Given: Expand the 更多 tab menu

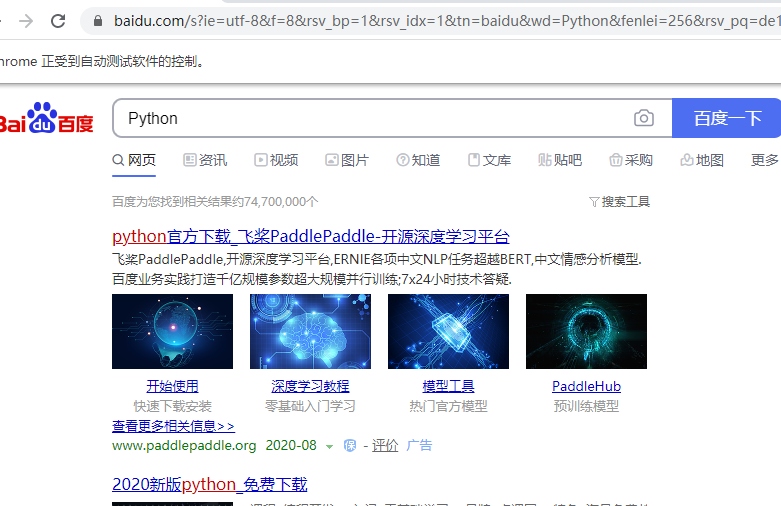Looking at the screenshot, I should 765,160.
